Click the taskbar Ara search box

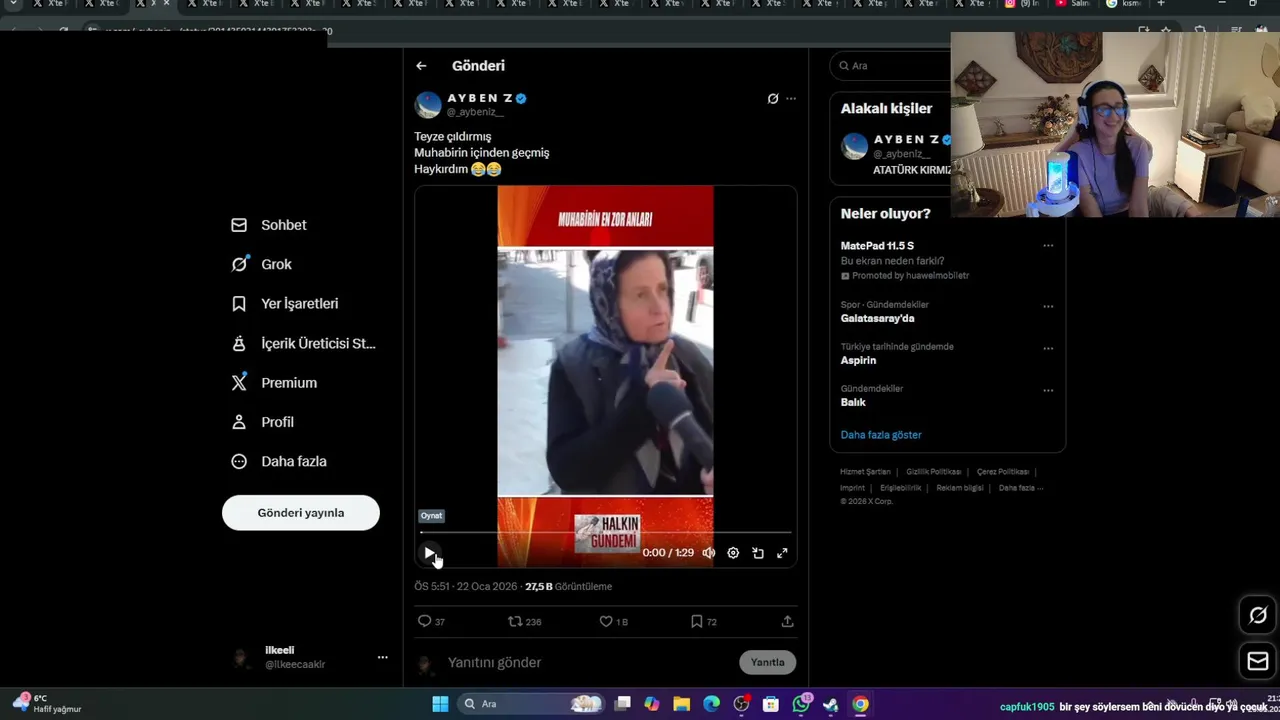[530, 704]
